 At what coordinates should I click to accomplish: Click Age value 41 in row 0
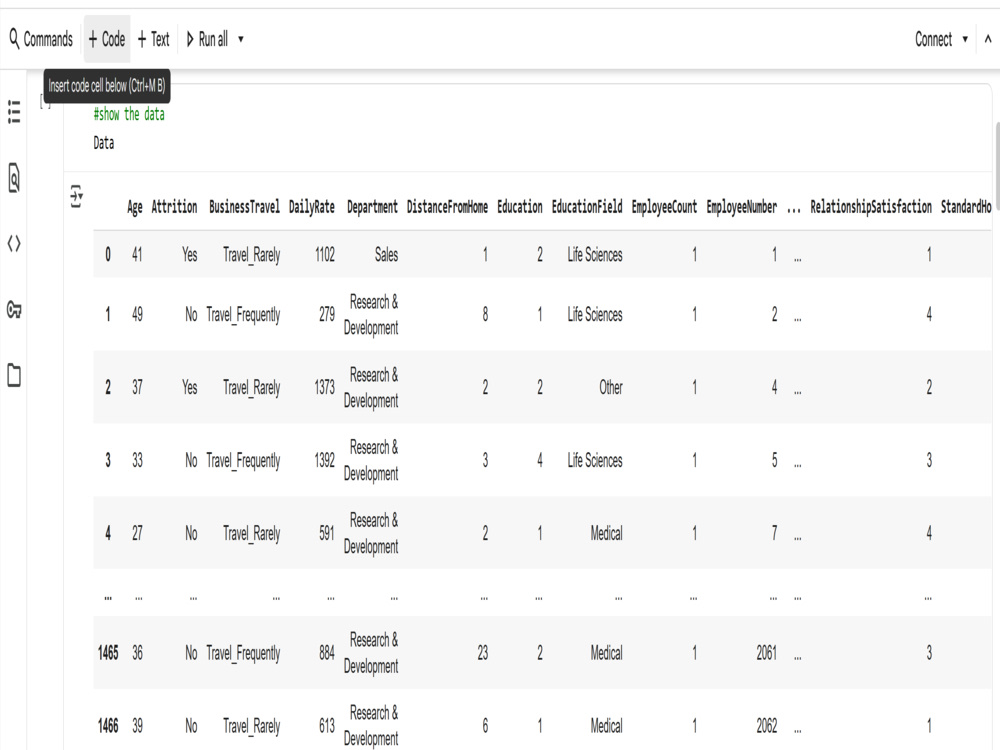coord(137,254)
